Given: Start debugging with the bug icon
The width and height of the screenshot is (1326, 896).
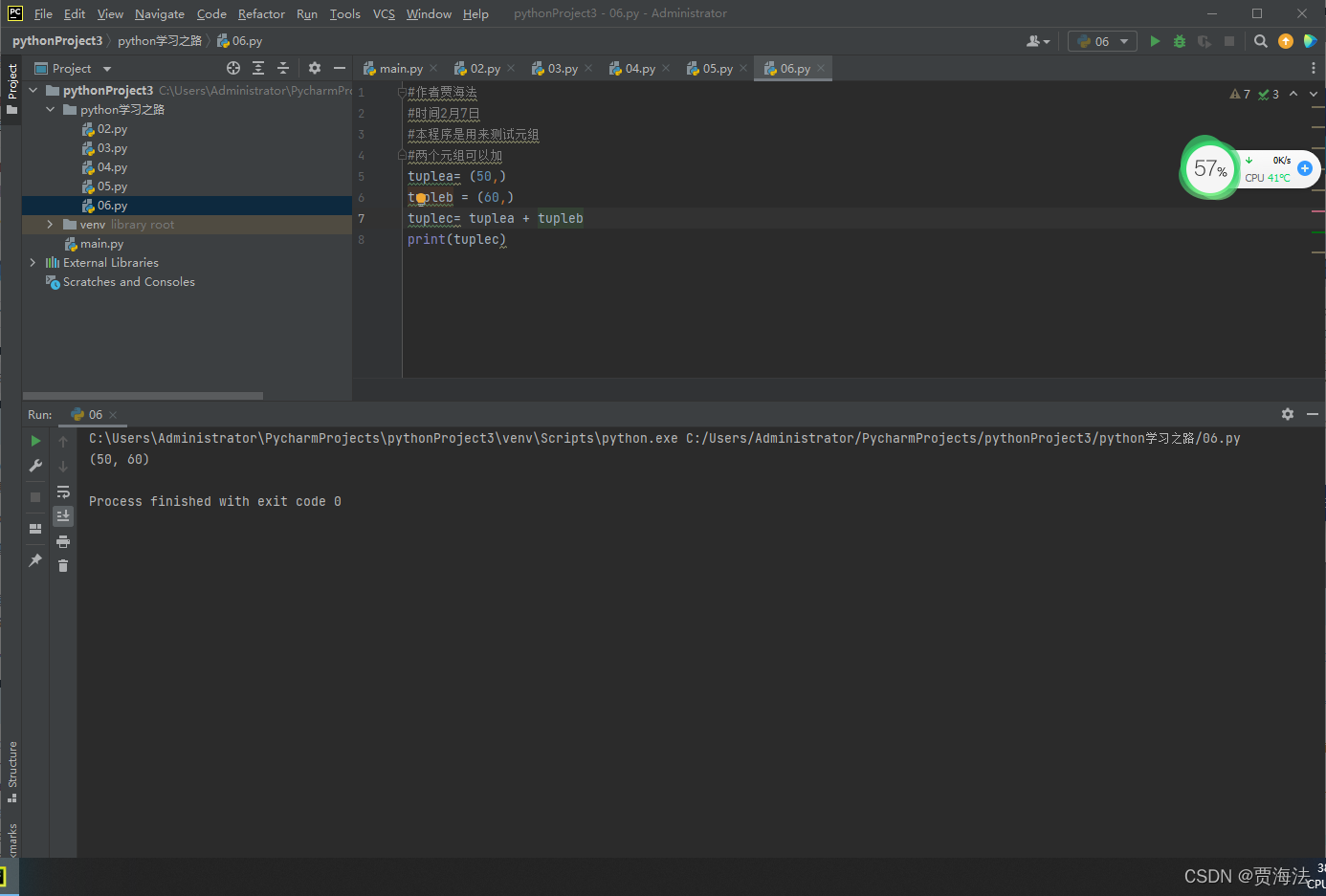Looking at the screenshot, I should 1180,41.
